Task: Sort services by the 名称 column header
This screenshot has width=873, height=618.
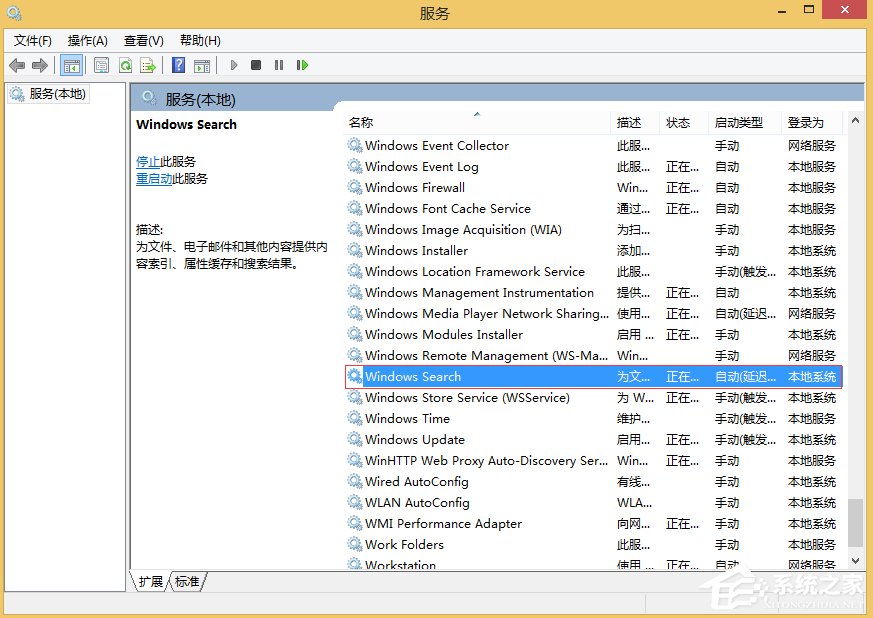Action: click(x=360, y=121)
